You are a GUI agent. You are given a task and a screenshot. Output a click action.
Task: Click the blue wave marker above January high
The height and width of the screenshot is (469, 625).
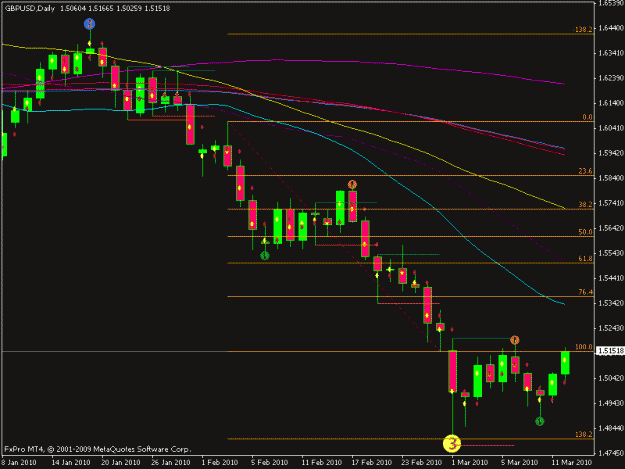89,24
